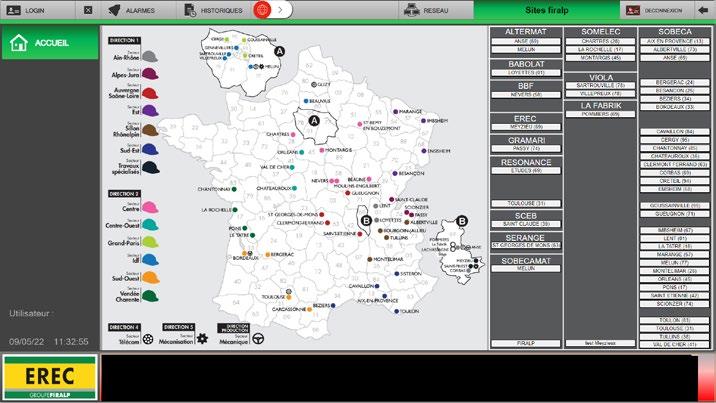Select the lime Grand-Paris helmet
Screen dimensions: 716x403
coord(150,241)
